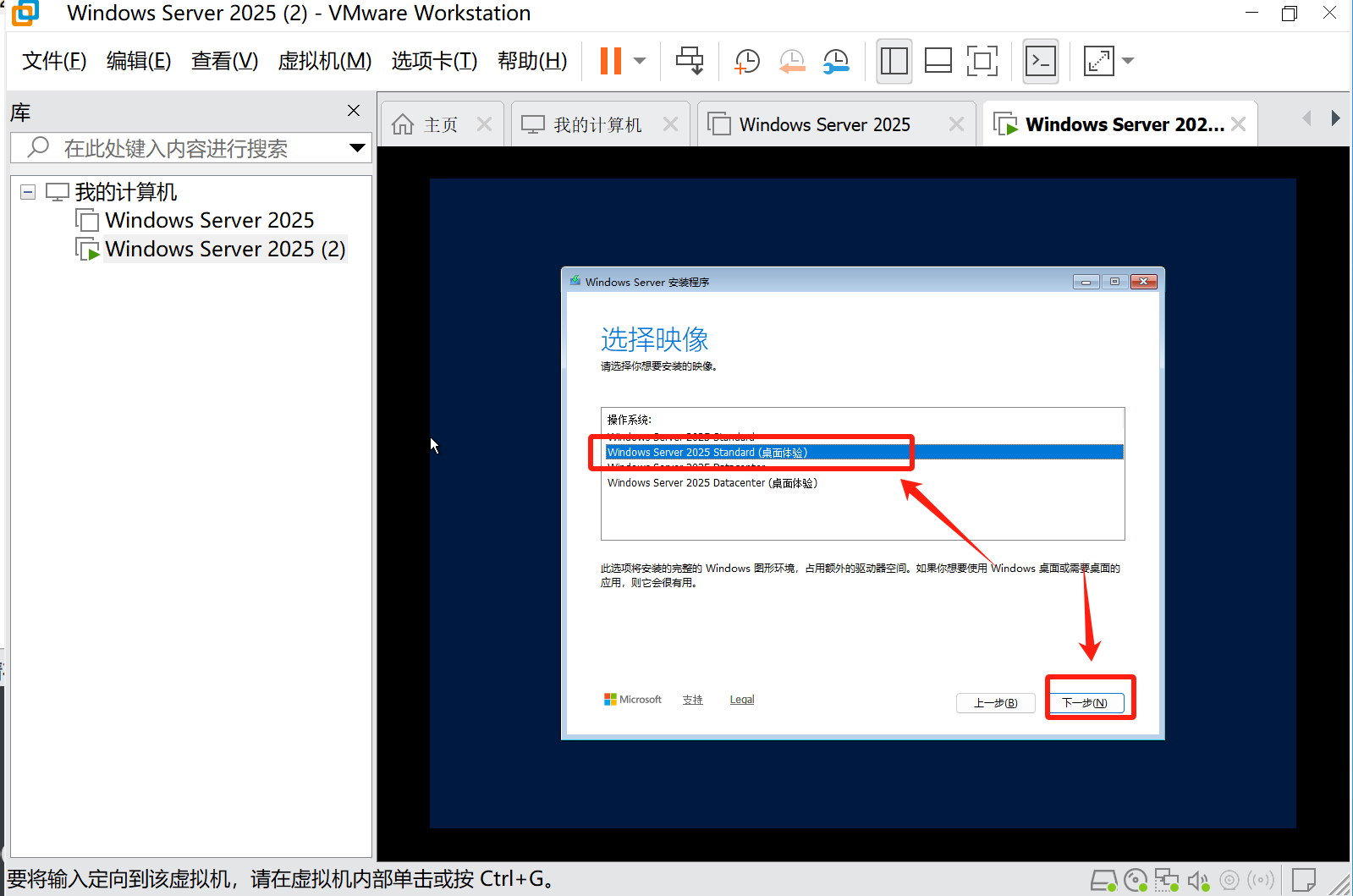This screenshot has height=896, width=1353.
Task: Open the 编辑(E) menu
Action: pyautogui.click(x=139, y=61)
